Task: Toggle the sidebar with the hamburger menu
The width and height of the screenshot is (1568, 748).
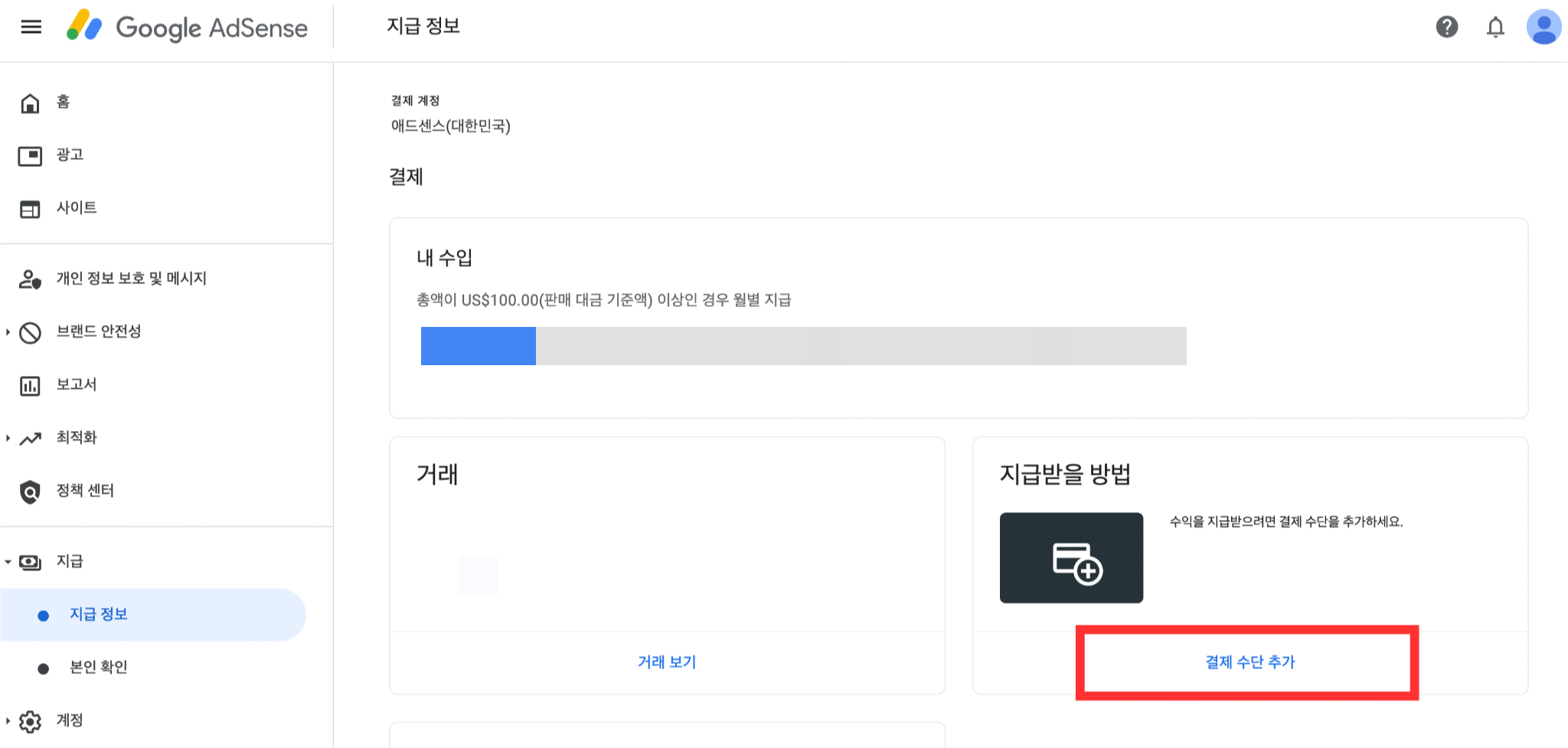Action: coord(31,26)
